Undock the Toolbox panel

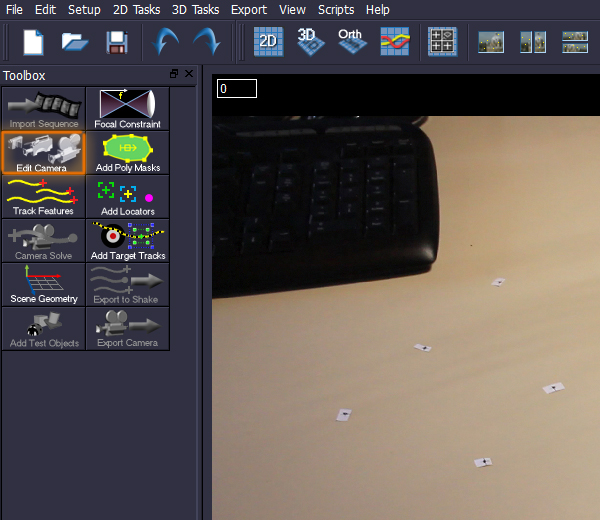[x=174, y=73]
